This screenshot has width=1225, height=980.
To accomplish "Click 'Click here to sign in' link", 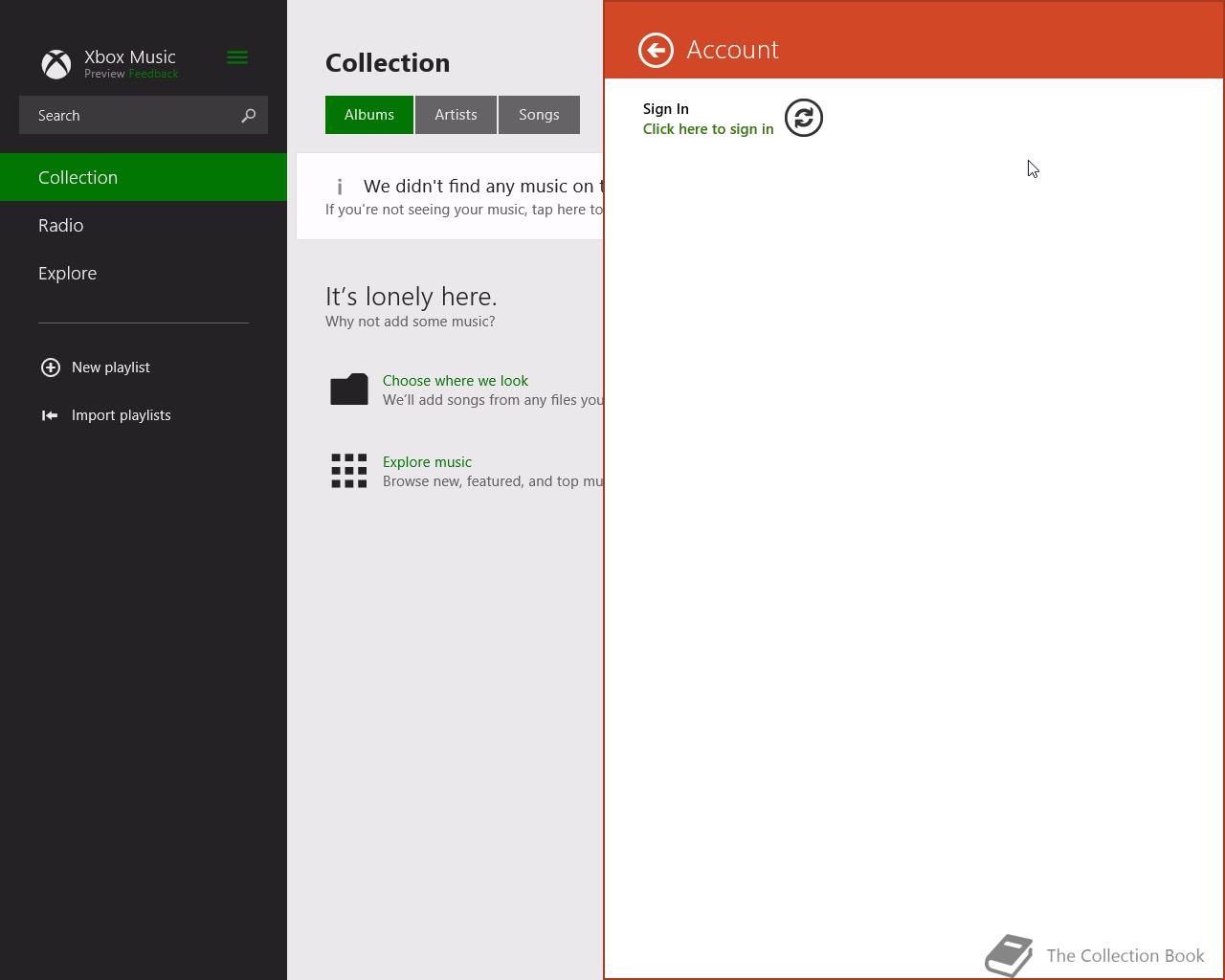I will tap(708, 129).
